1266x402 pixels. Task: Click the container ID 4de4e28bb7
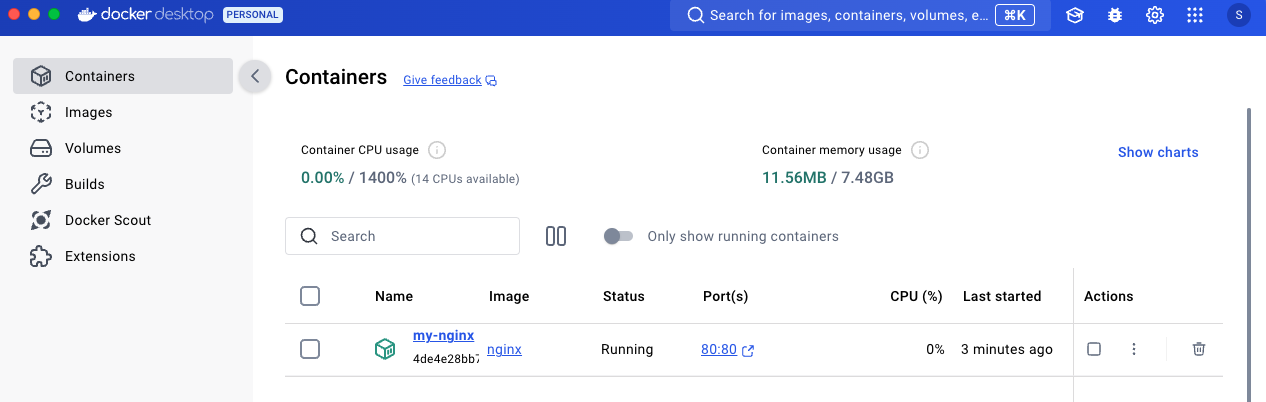pos(446,358)
